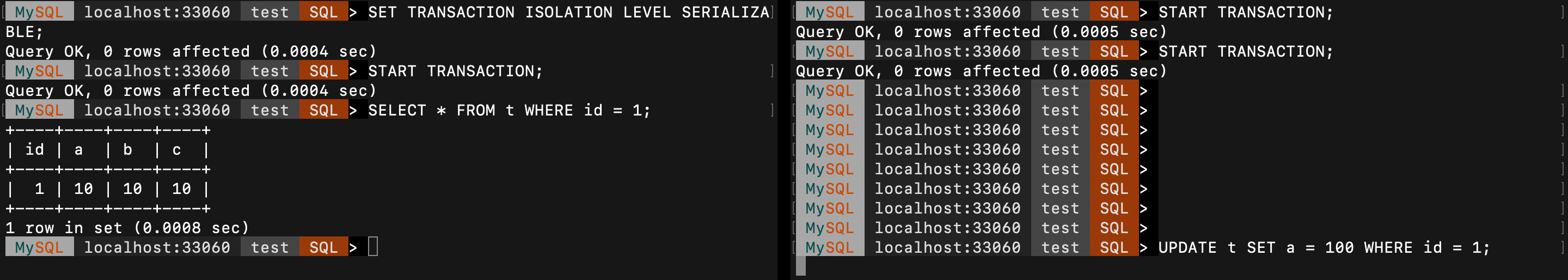Viewport: 1568px width, 280px height.
Task: Click the block cursor below the UPDATE line
Action: pos(800,266)
